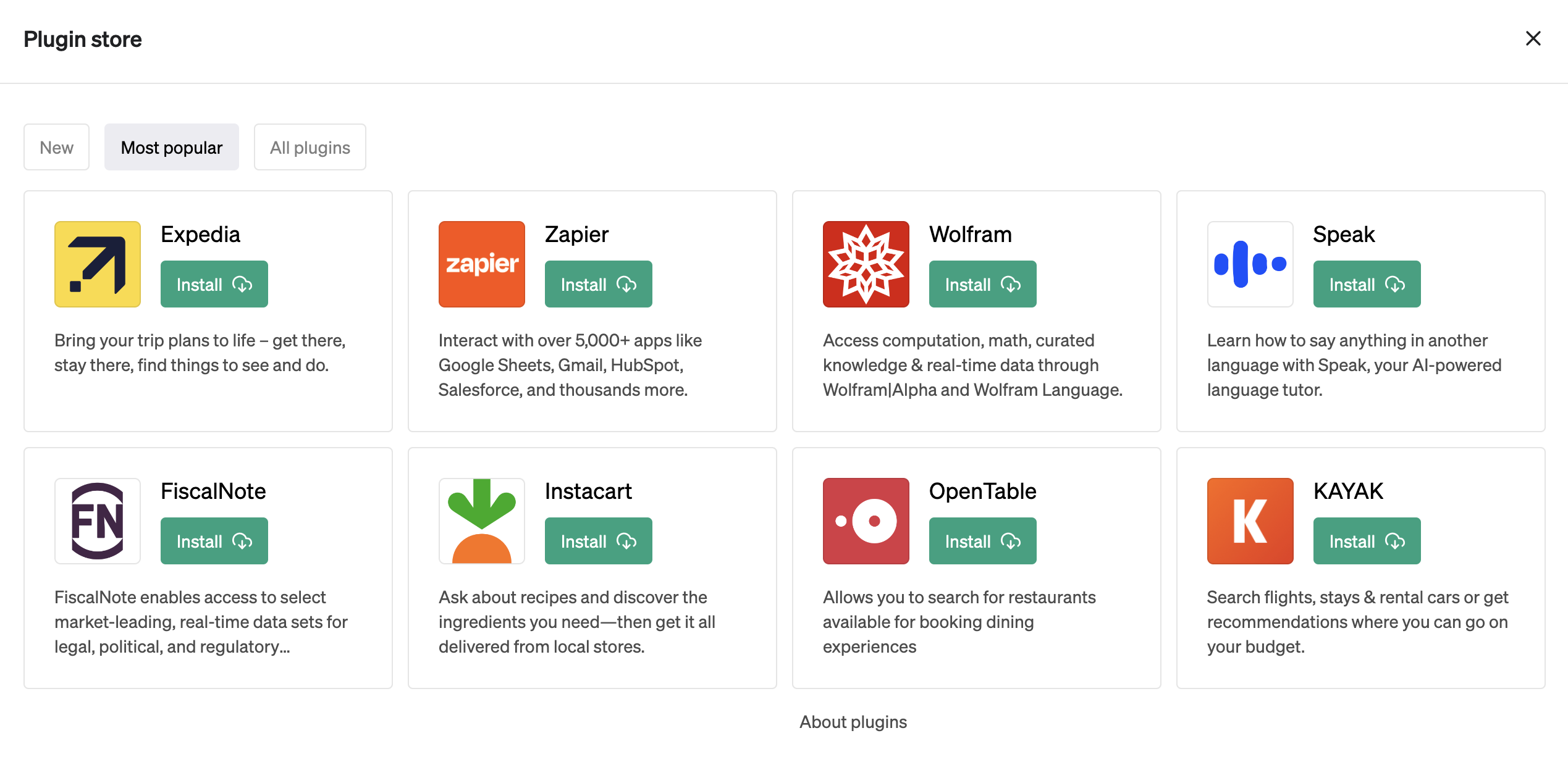The image size is (1568, 757).
Task: Install the KAYAK plugin
Action: pyautogui.click(x=1367, y=542)
